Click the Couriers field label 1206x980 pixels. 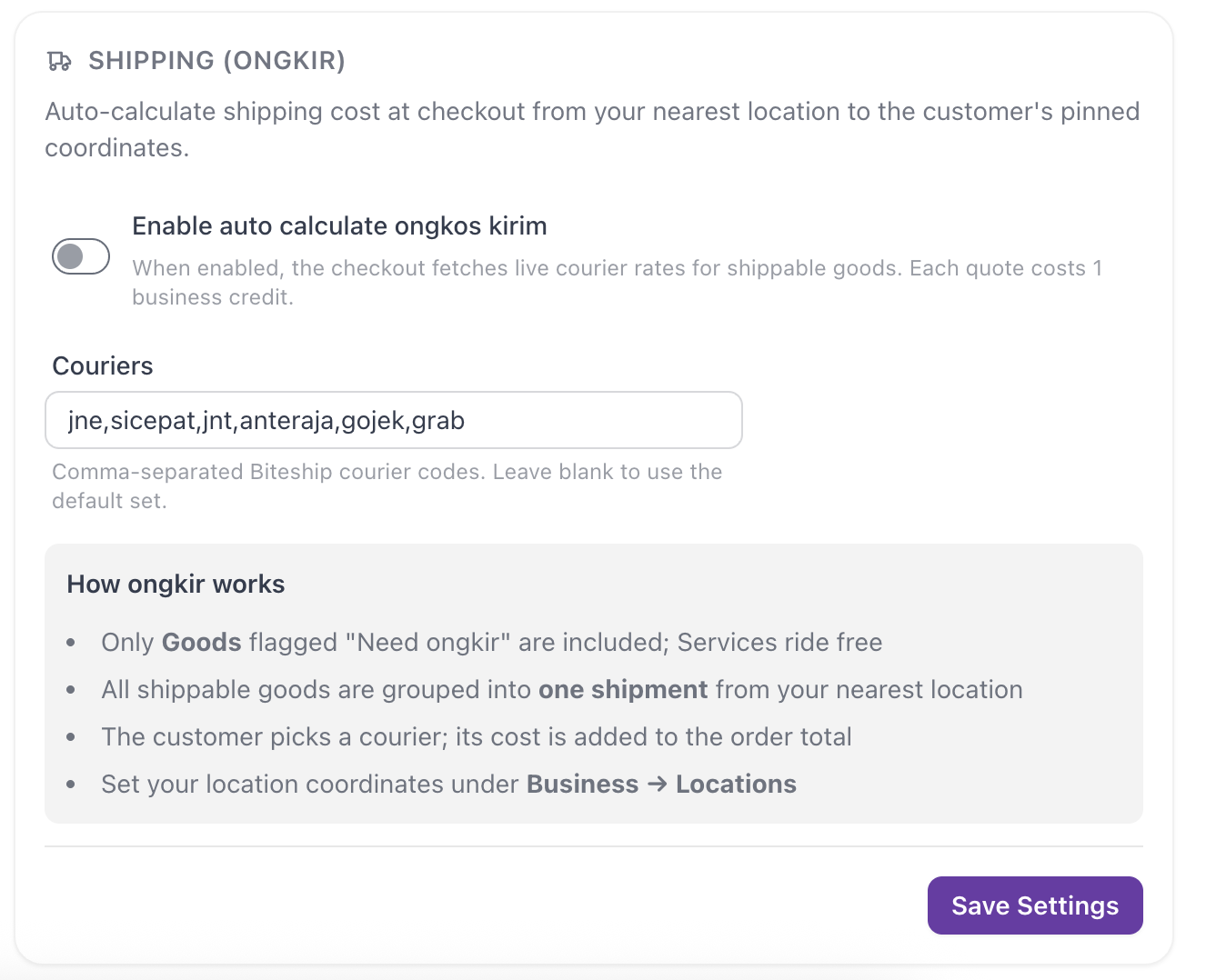(x=103, y=365)
